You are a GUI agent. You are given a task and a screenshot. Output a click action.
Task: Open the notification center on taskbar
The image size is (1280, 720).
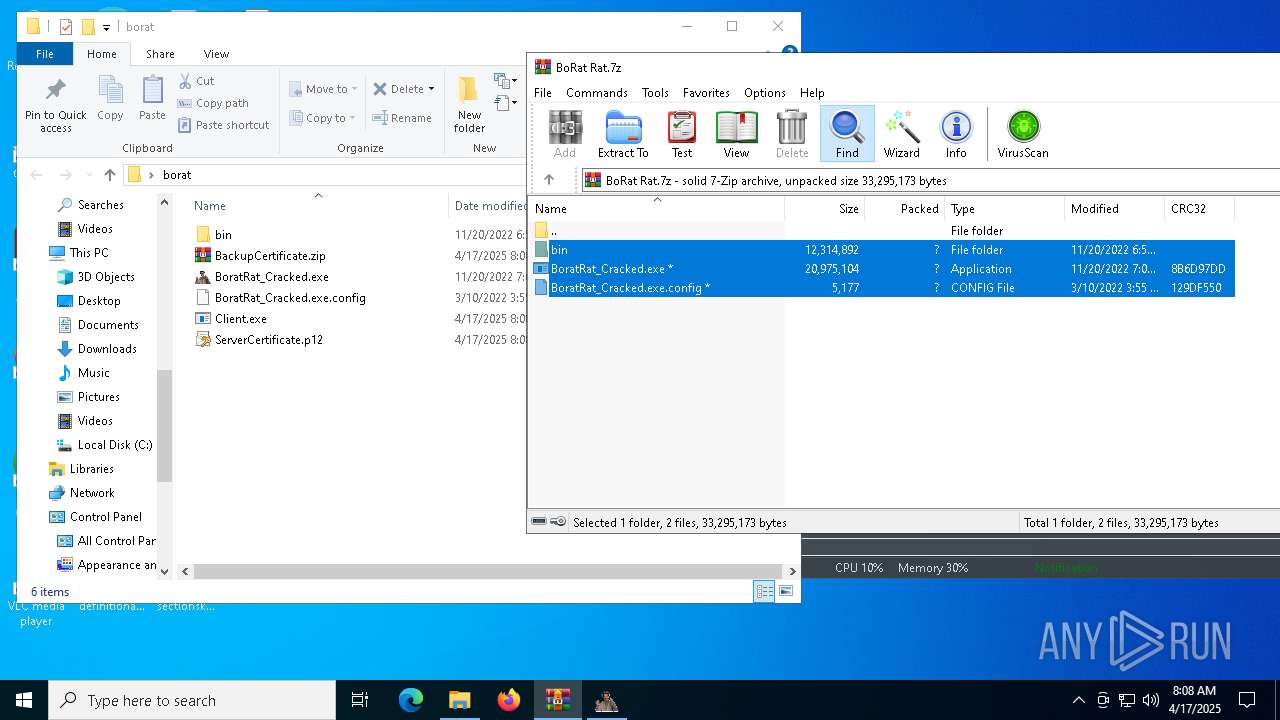[x=1248, y=700]
